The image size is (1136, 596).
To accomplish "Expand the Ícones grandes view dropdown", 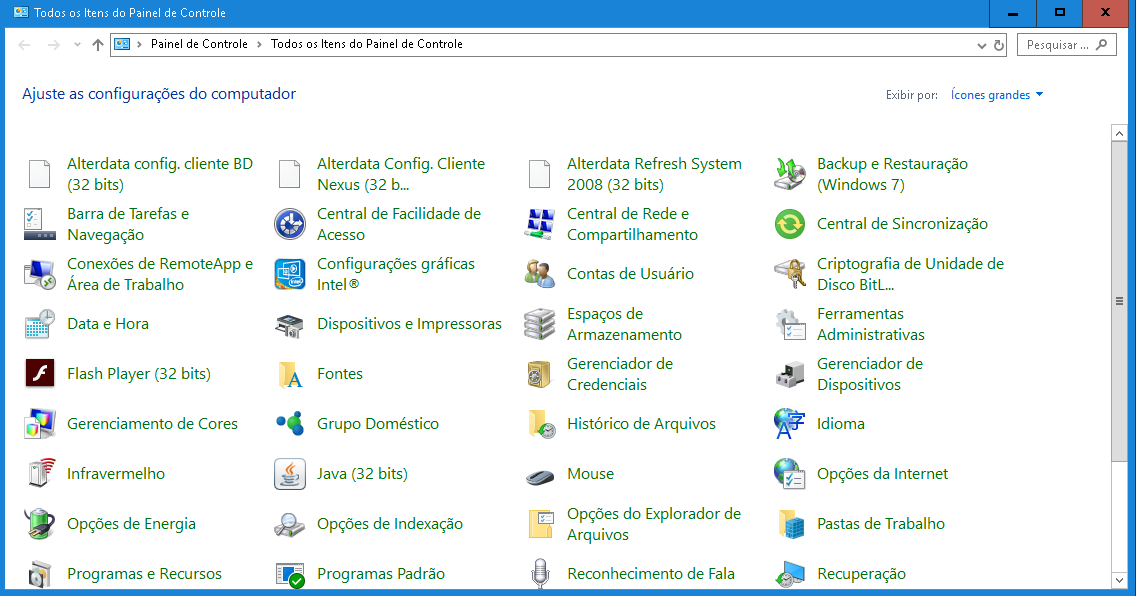I will coord(997,95).
